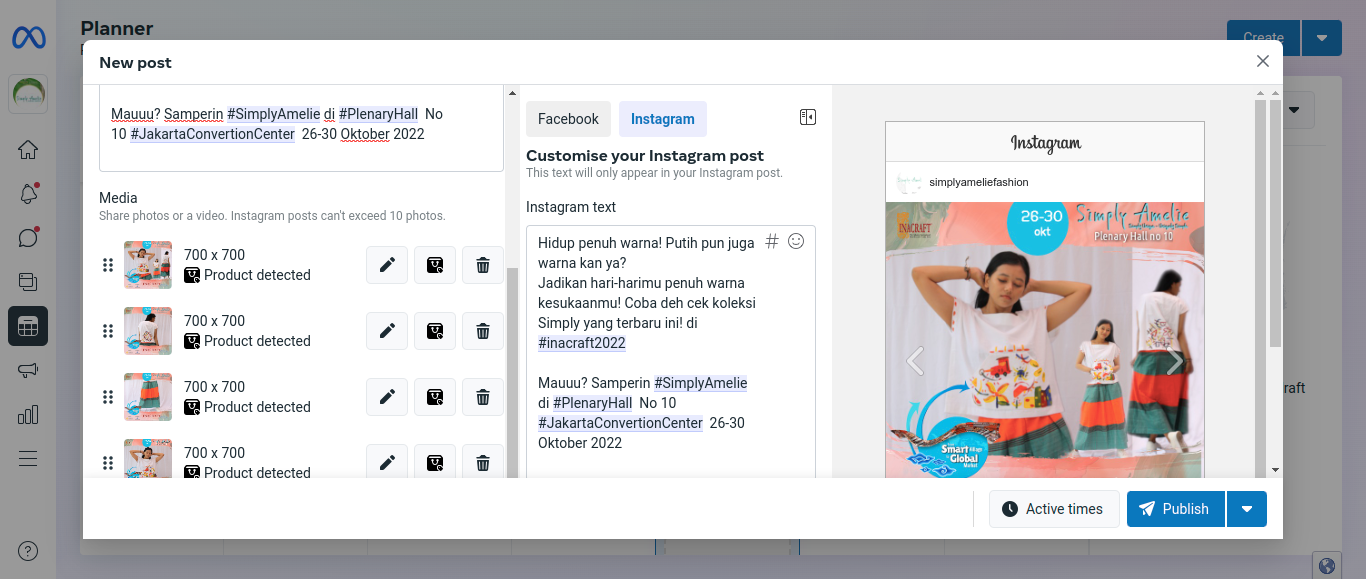The width and height of the screenshot is (1366, 579).
Task: Open the Insights bar chart icon
Action: (x=28, y=414)
